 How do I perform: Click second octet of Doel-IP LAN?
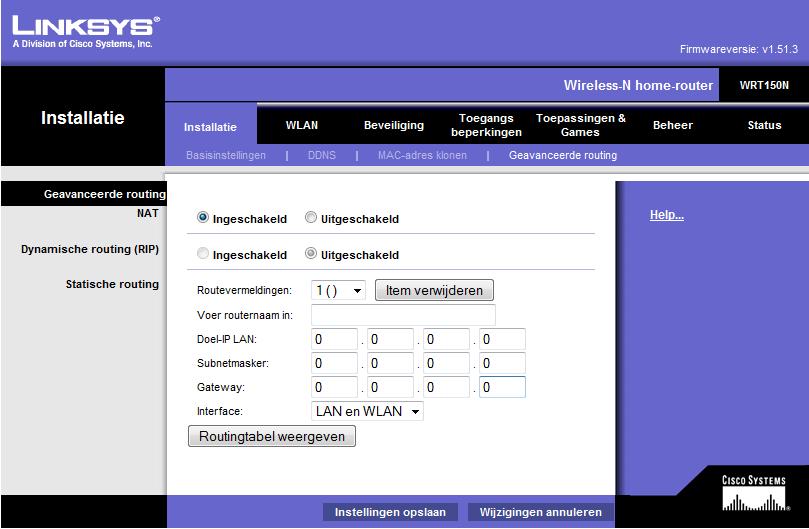tap(390, 340)
